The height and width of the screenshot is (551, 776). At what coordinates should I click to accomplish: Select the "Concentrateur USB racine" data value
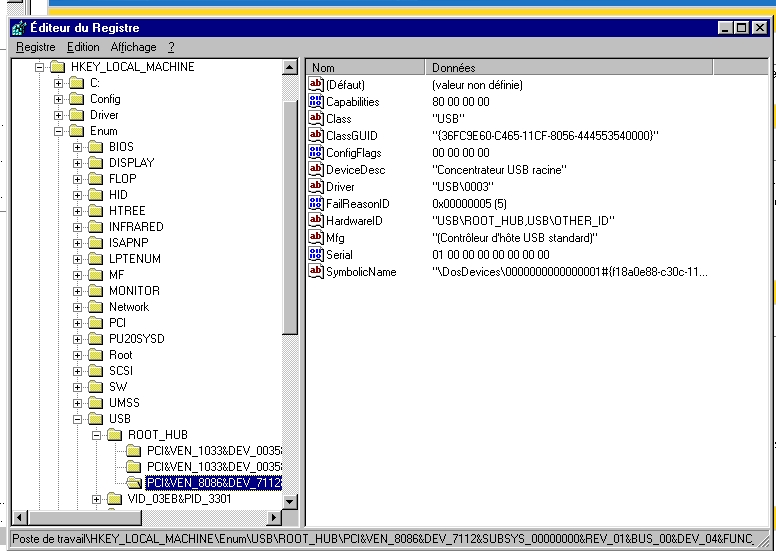click(x=499, y=170)
